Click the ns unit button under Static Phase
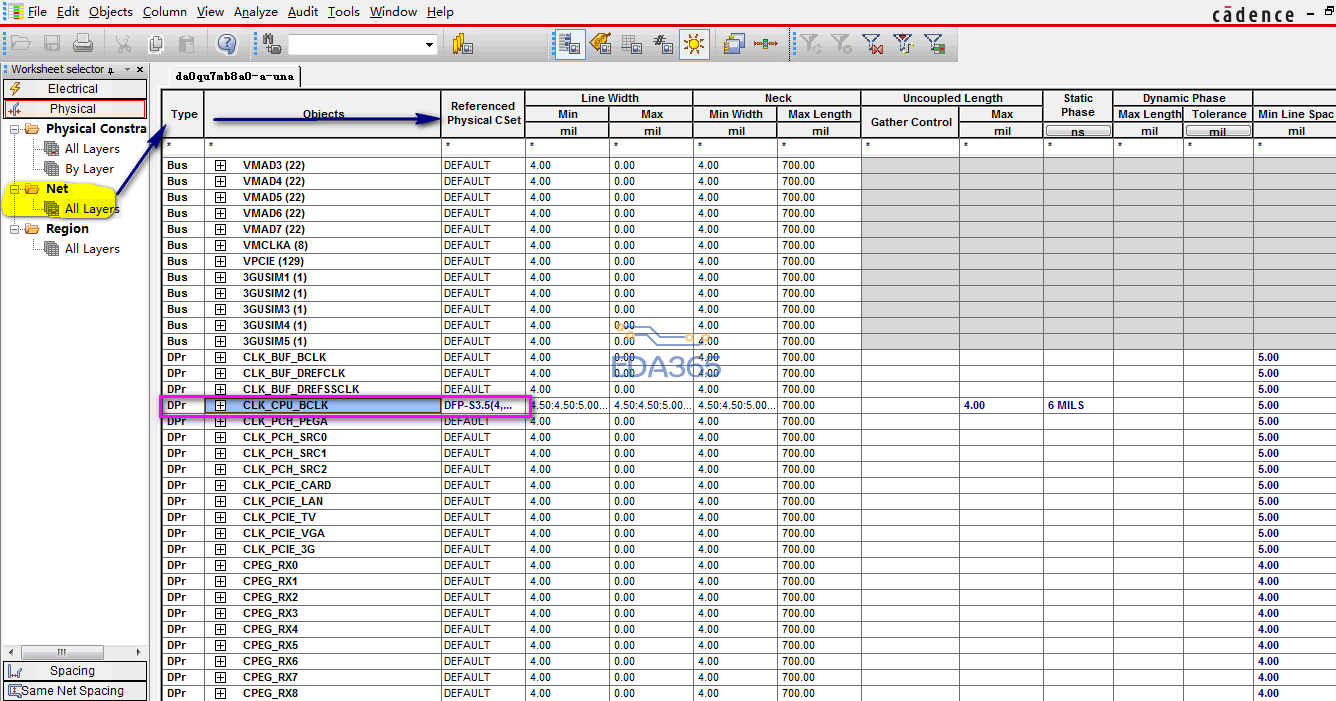The width and height of the screenshot is (1336, 701). (1078, 131)
